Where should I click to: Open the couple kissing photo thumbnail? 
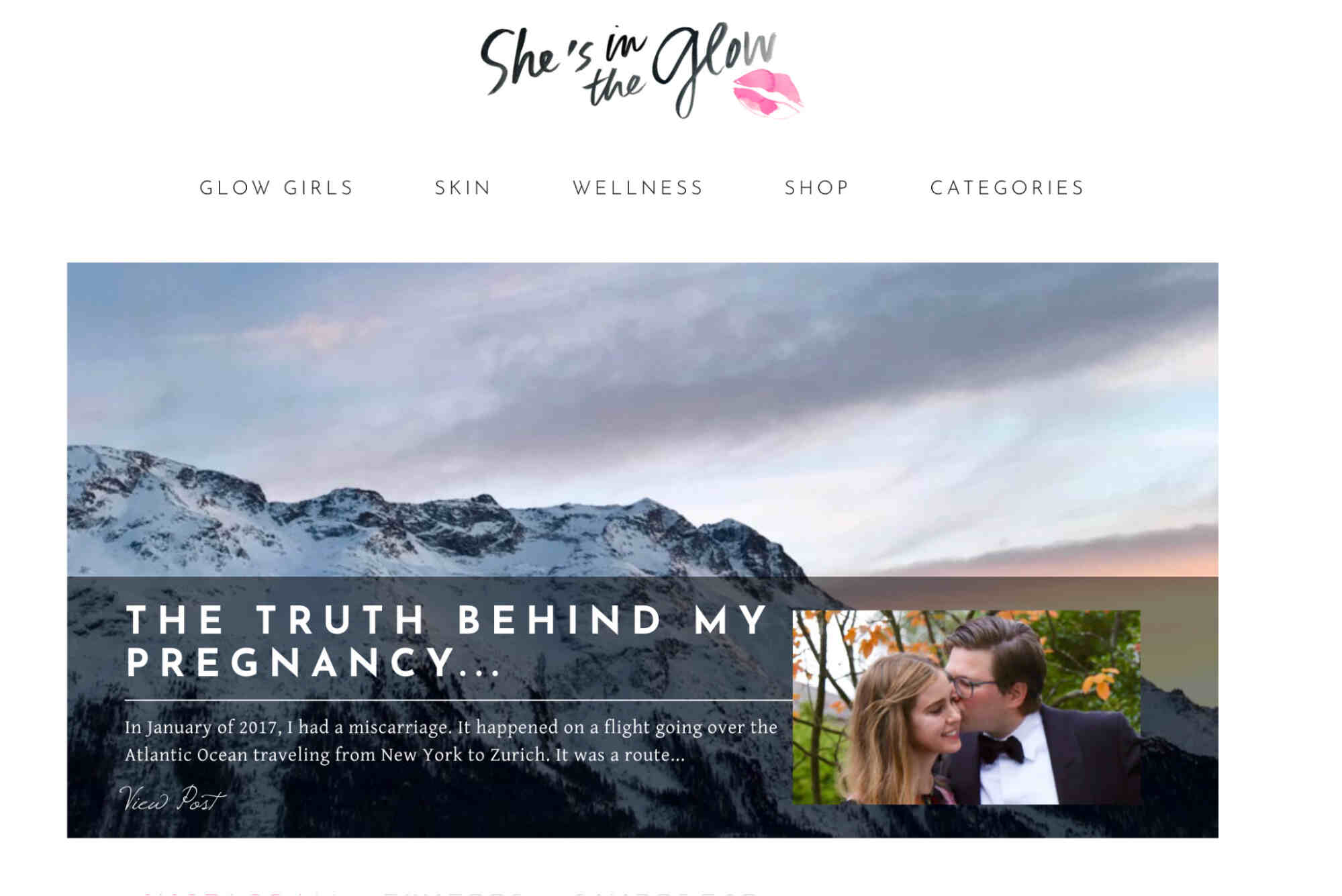click(966, 707)
